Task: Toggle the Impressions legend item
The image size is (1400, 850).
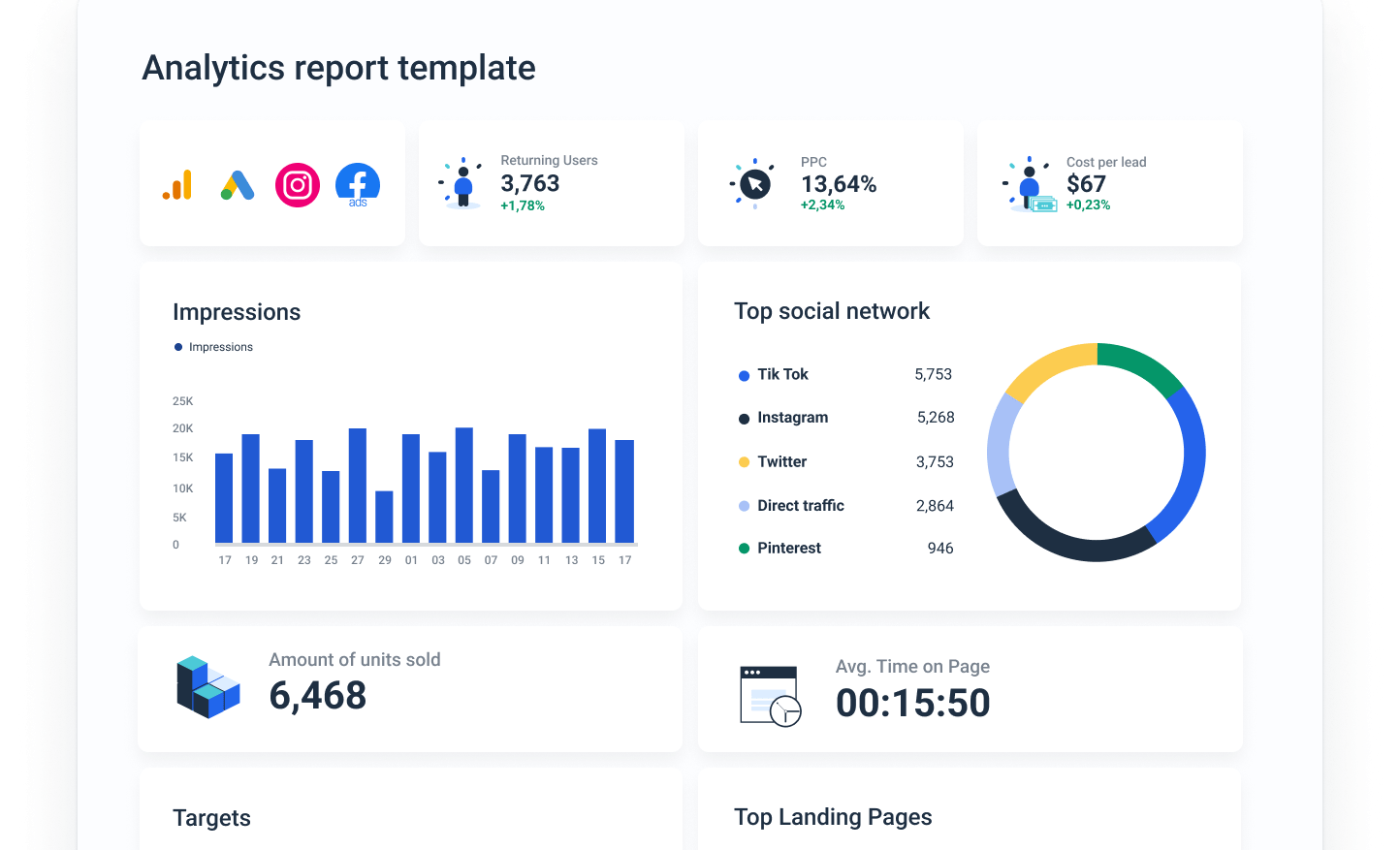Action: [x=213, y=346]
